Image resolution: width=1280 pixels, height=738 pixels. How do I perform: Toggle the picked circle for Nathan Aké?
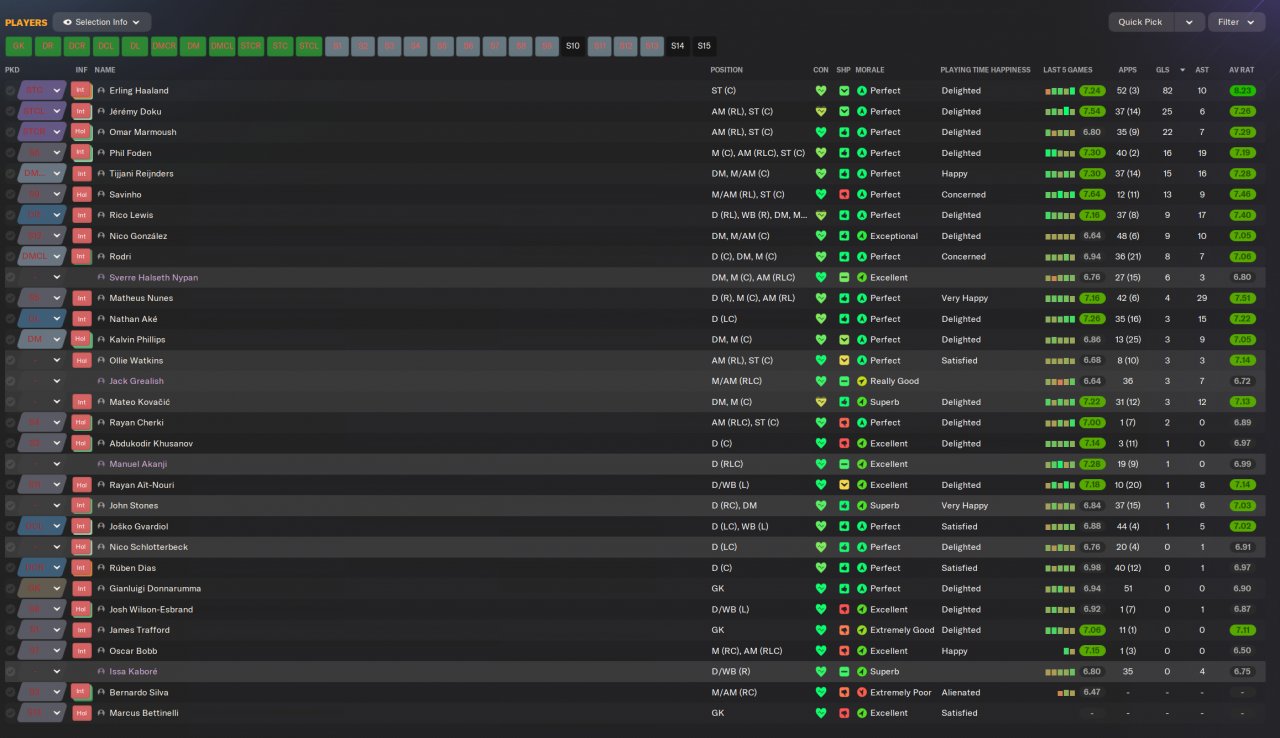click(x=10, y=319)
